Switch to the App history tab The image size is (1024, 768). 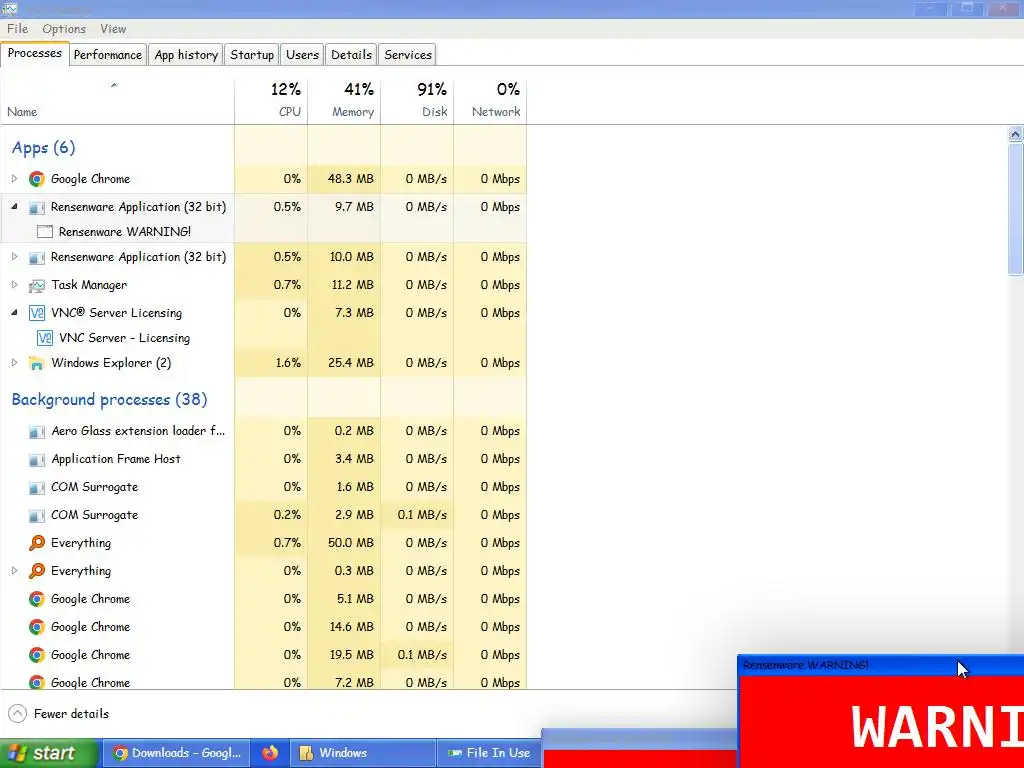point(186,55)
